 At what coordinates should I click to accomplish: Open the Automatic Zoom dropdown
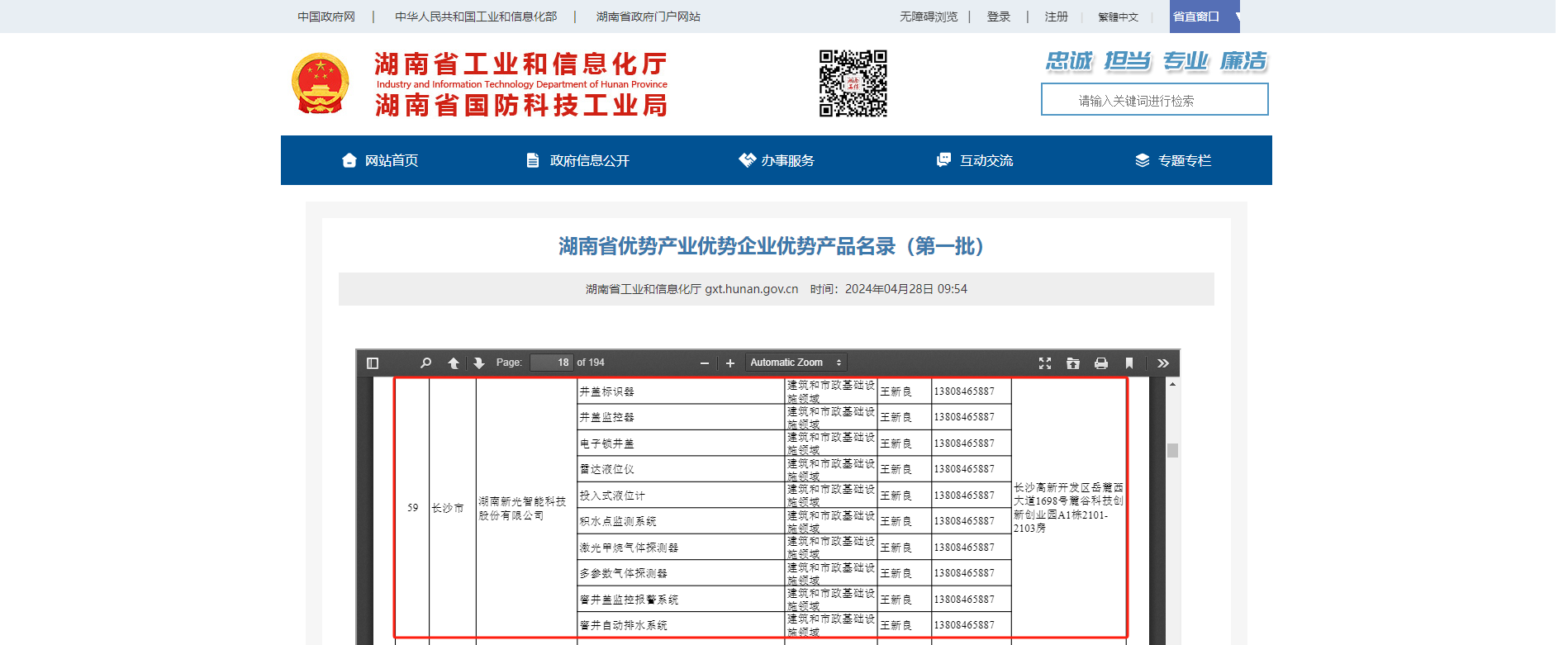[796, 363]
